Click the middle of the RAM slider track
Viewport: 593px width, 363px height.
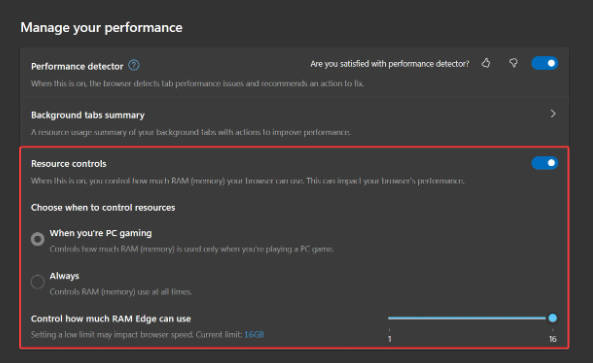[x=468, y=318]
